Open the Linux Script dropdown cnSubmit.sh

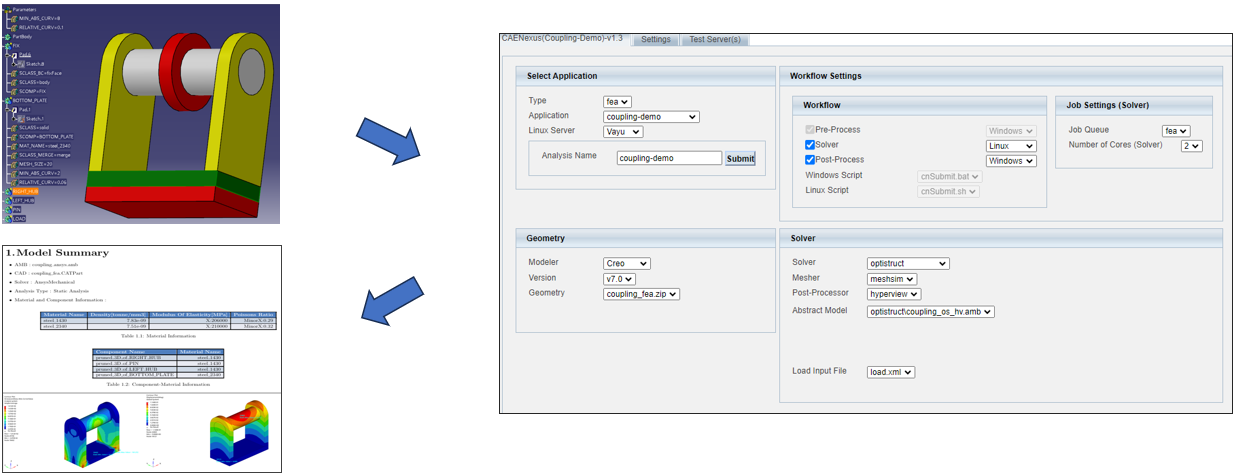pos(949,191)
